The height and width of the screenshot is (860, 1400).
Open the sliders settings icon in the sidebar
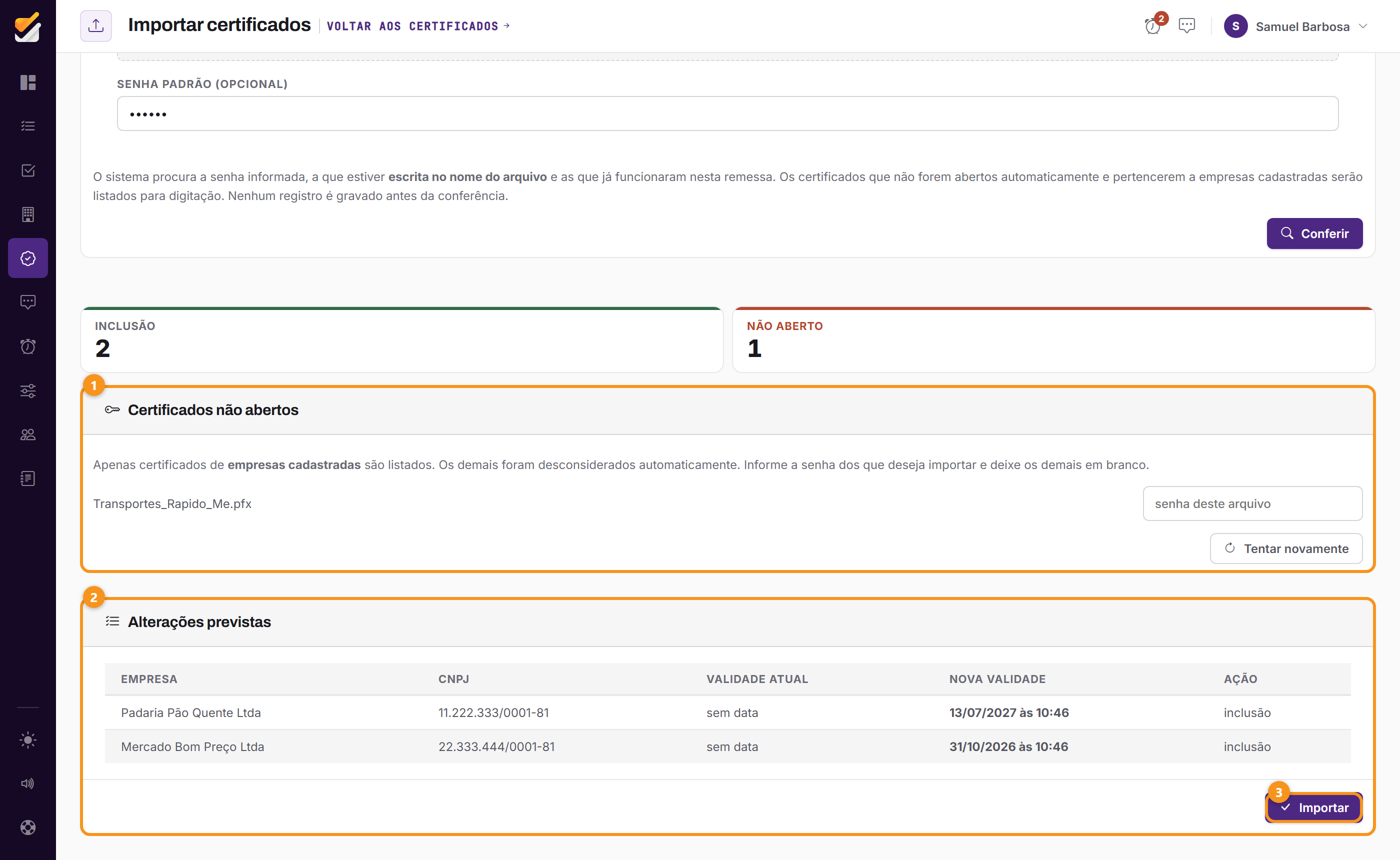click(x=28, y=391)
